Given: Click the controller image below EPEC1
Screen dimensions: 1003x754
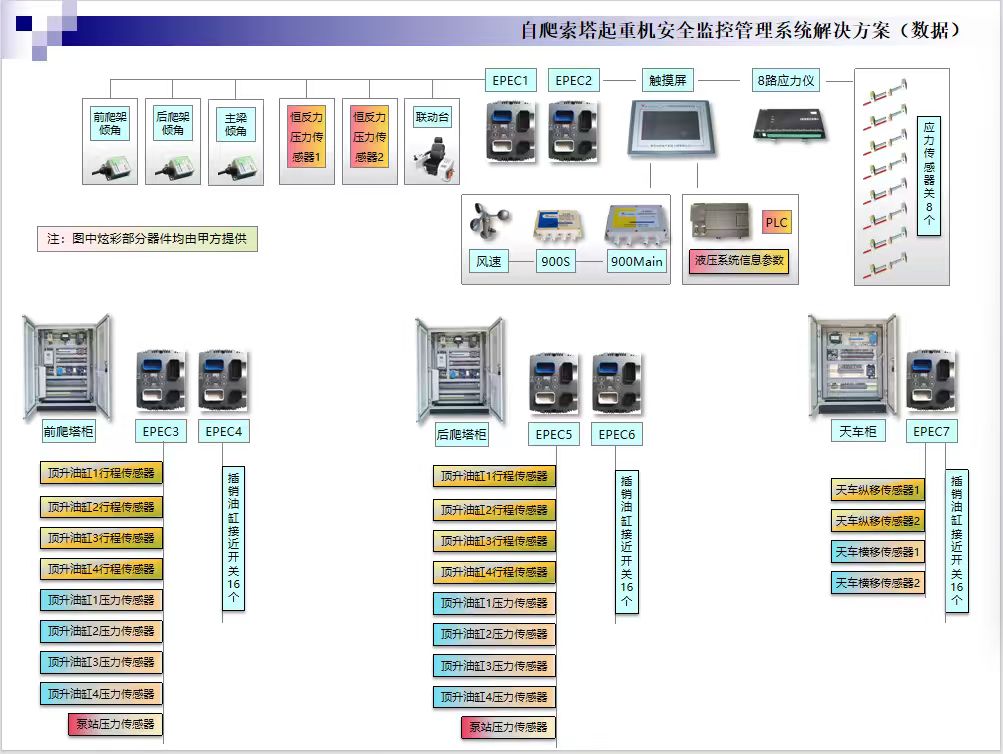Looking at the screenshot, I should [511, 129].
